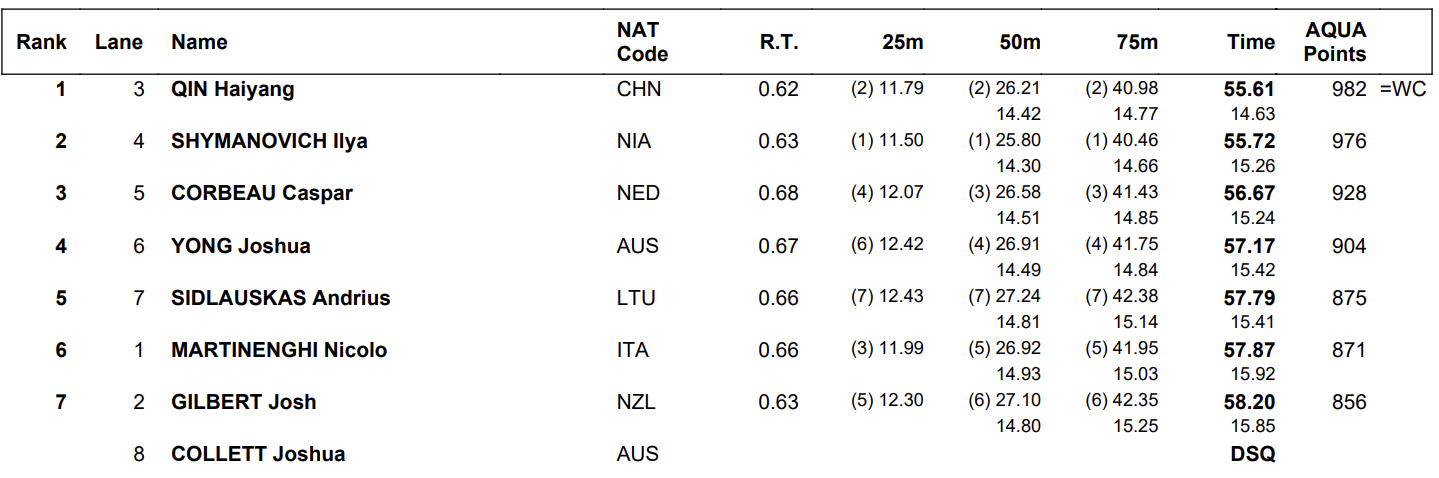Image resolution: width=1439 pixels, height=478 pixels.
Task: Select the YONG Joshua row name
Action: (241, 245)
